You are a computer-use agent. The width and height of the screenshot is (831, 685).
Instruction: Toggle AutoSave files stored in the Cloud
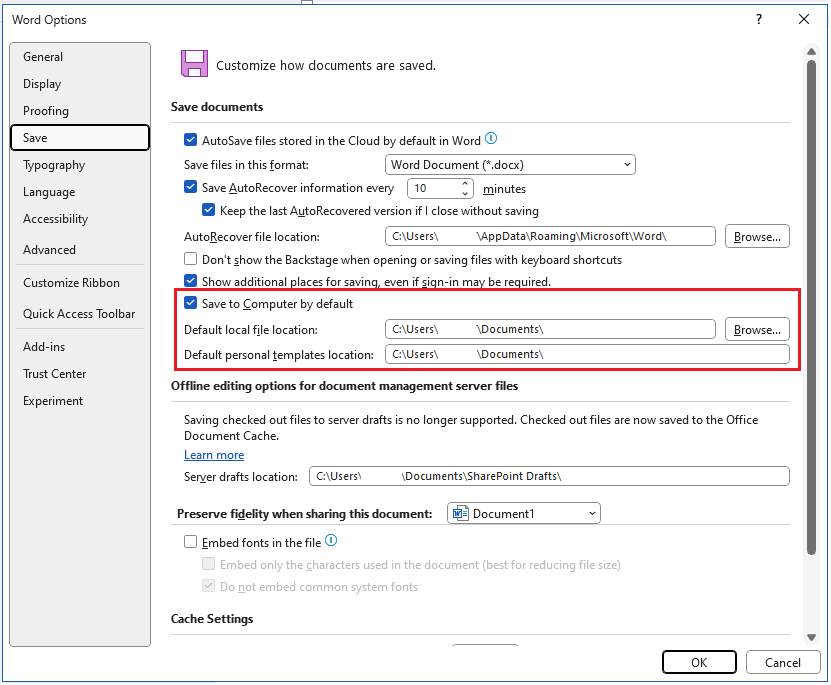click(190, 140)
